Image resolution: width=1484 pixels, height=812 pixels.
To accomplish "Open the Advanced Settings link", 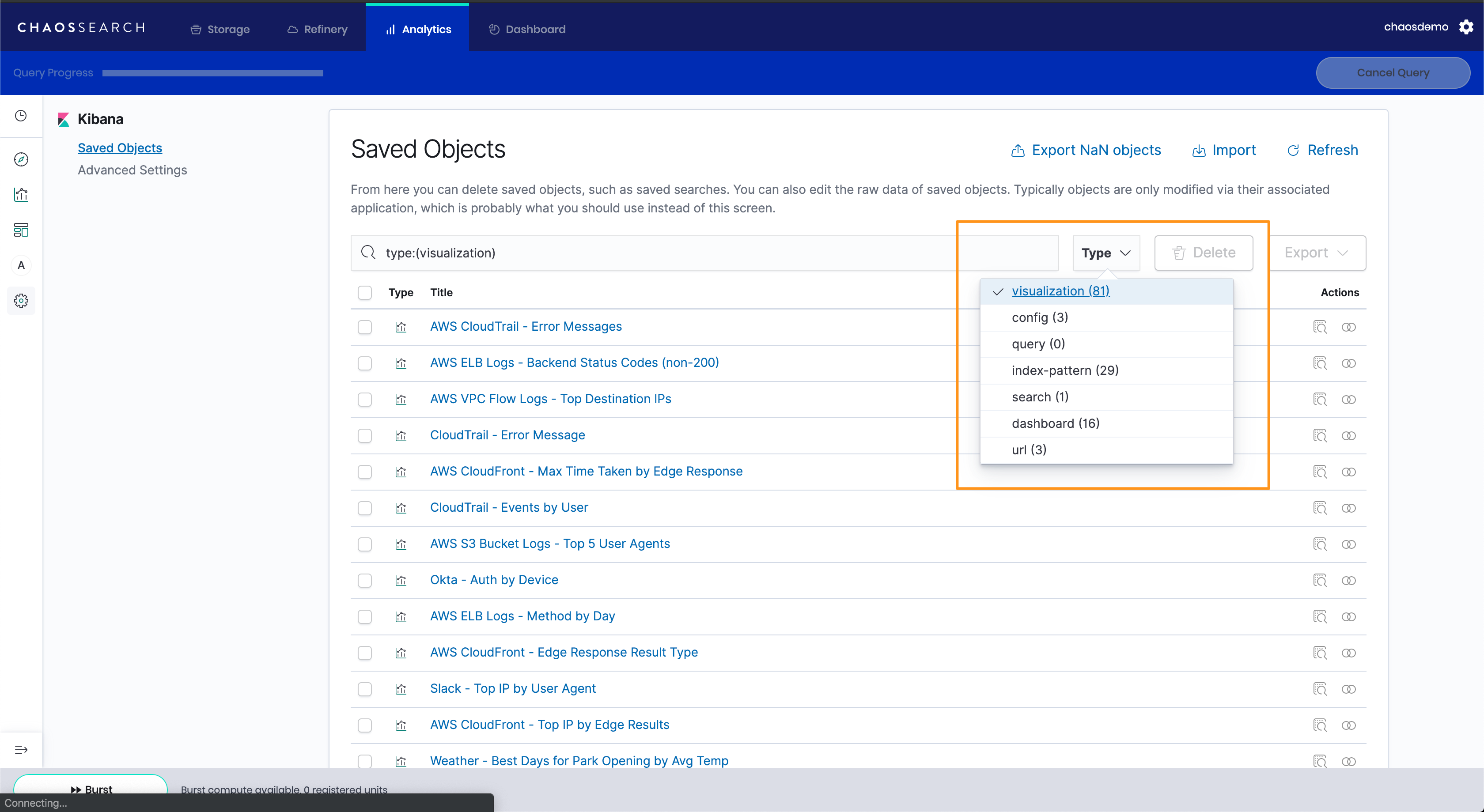I will (x=132, y=170).
